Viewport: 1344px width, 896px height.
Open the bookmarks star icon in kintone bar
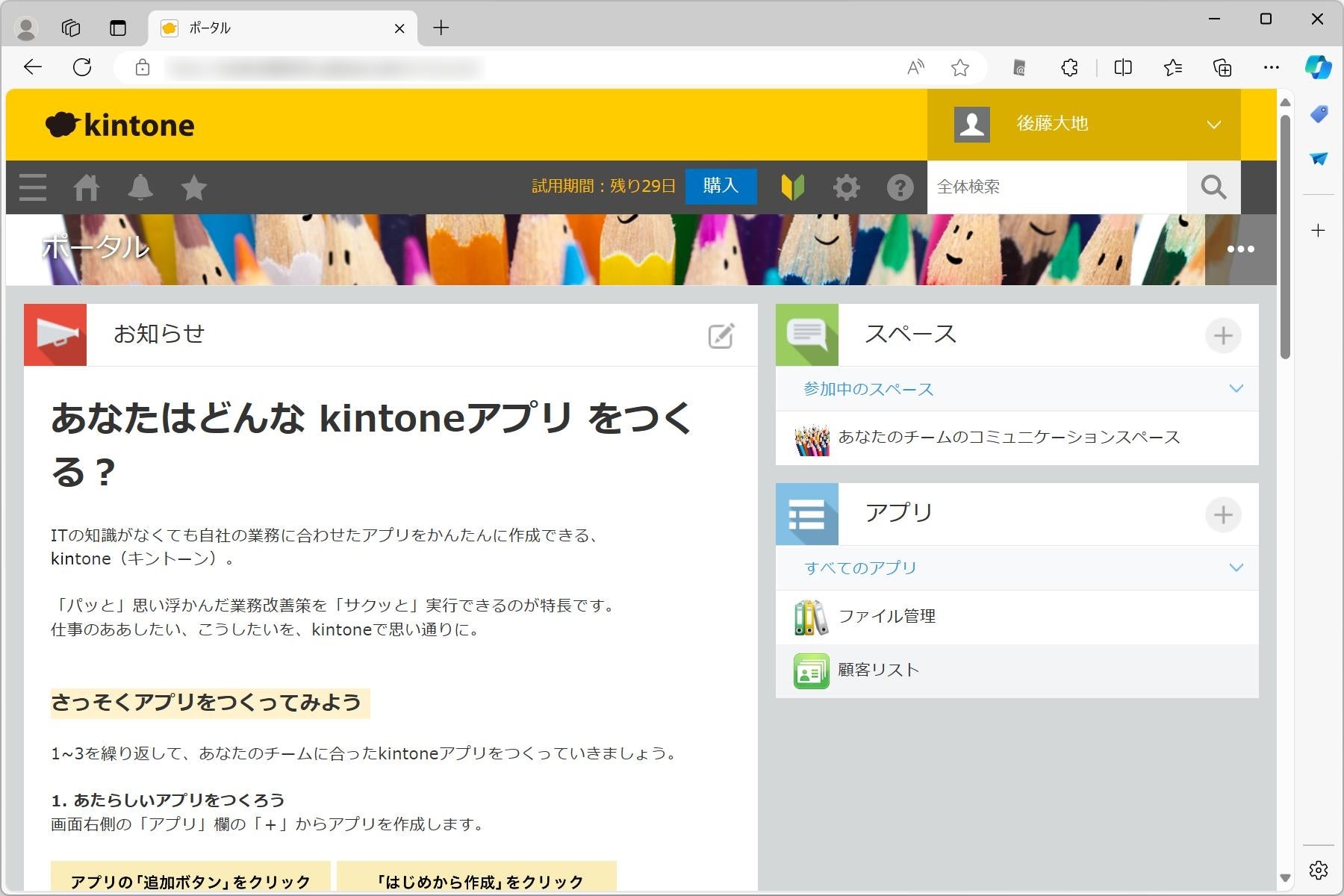(194, 187)
